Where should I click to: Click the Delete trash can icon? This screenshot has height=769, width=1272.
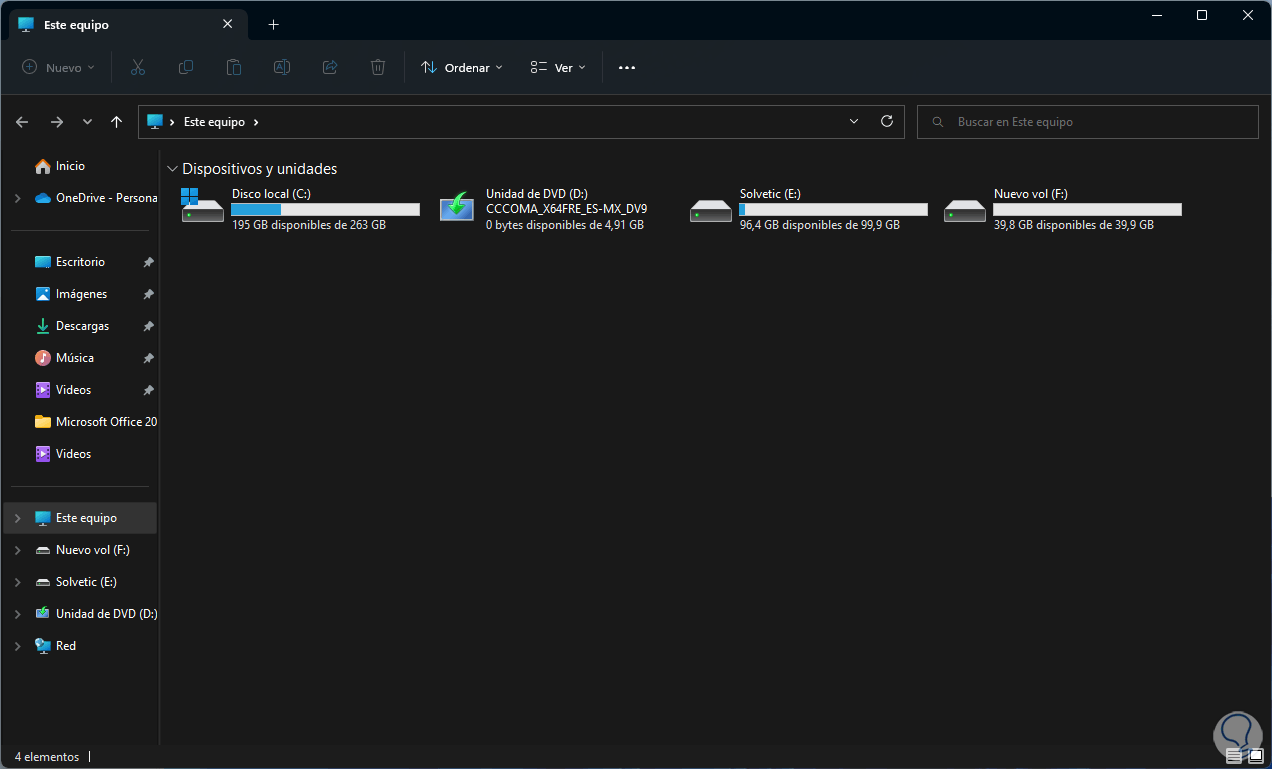click(378, 67)
